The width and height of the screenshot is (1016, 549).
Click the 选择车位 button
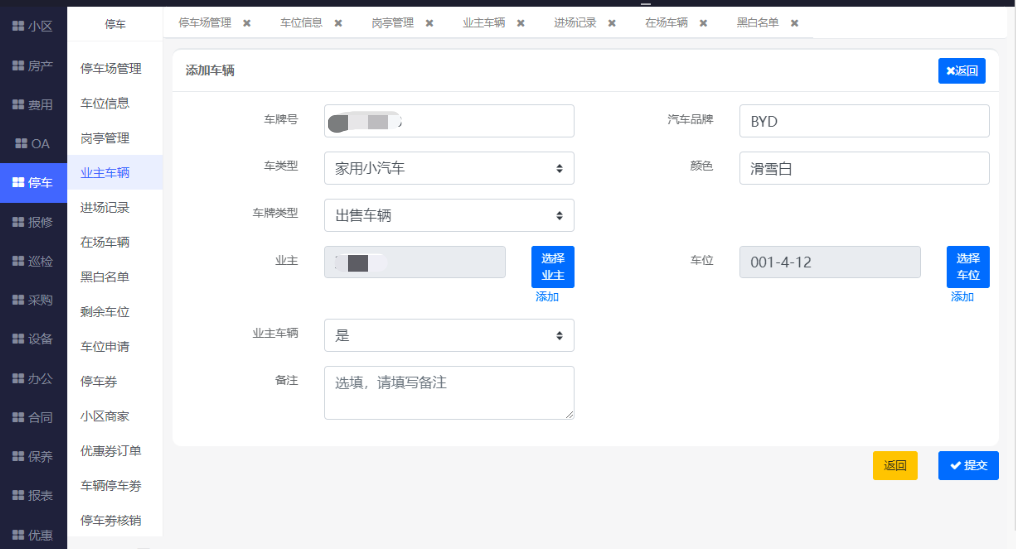click(x=968, y=267)
